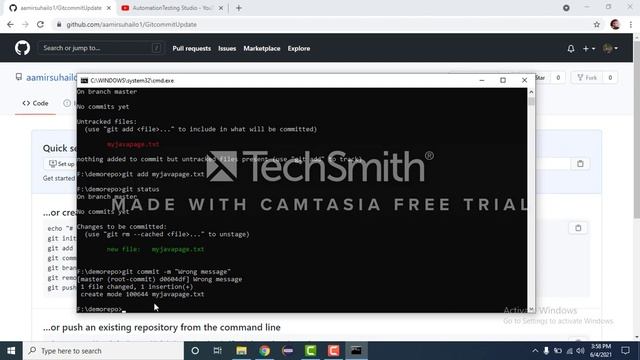Select the Code repository tab
The width and height of the screenshot is (640, 360).
(x=36, y=103)
